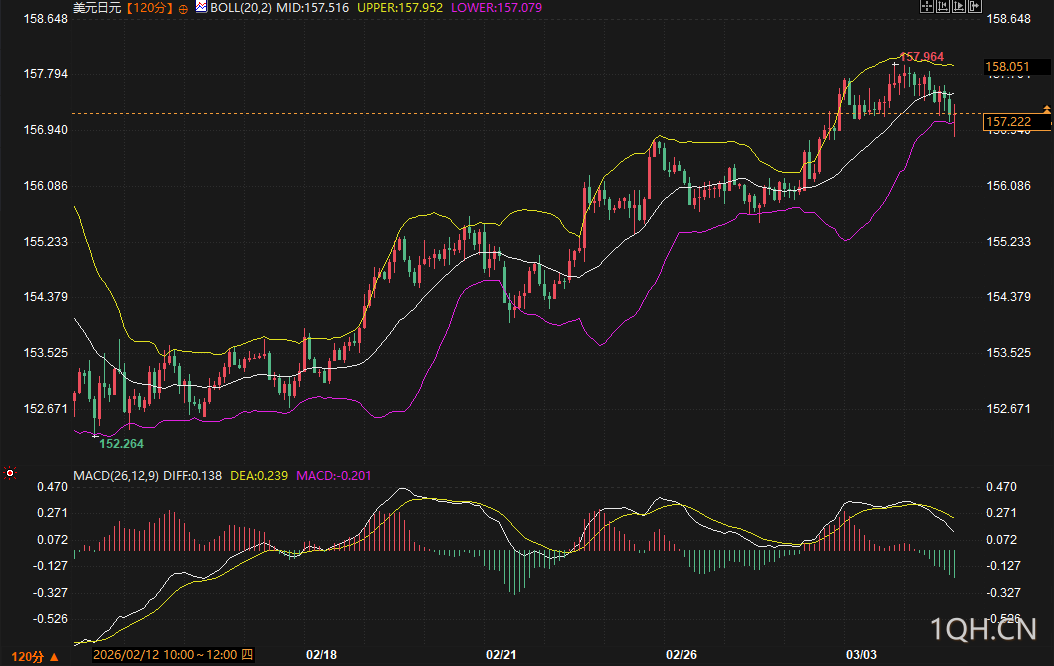The width and height of the screenshot is (1054, 666).
Task: Click the red sun-shaped marker left of MACD
Action: pyautogui.click(x=10, y=472)
